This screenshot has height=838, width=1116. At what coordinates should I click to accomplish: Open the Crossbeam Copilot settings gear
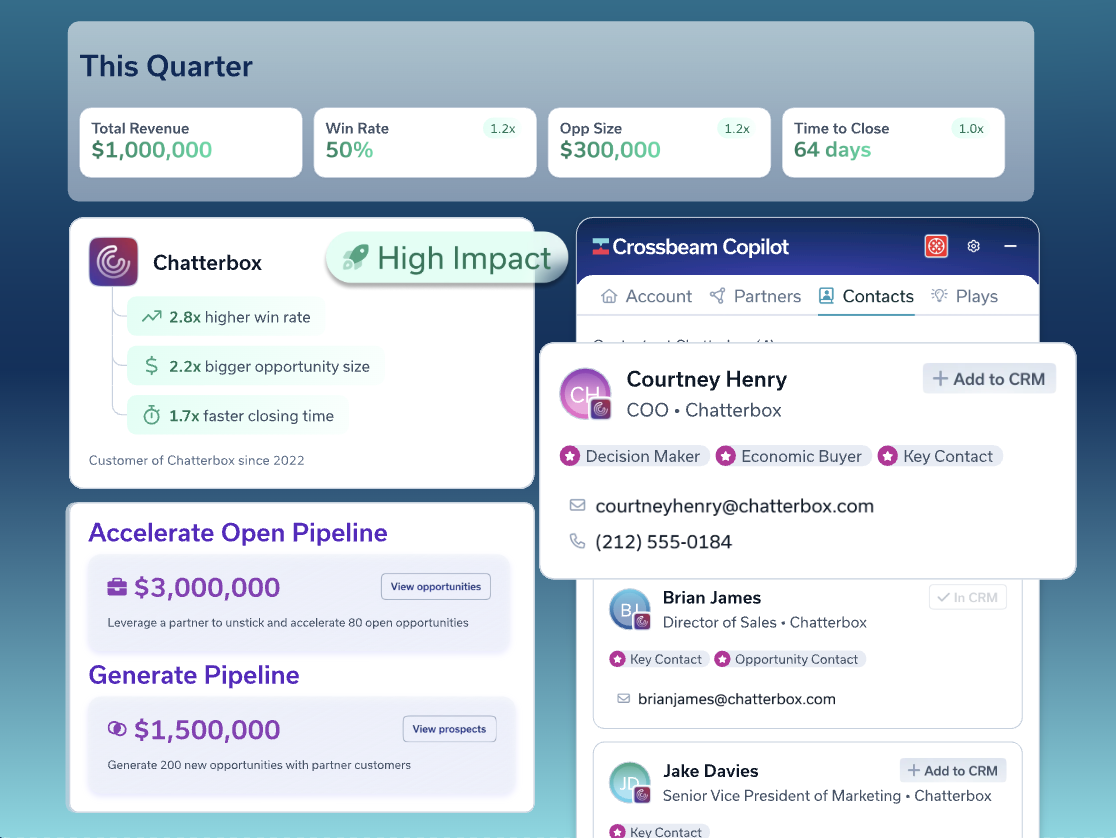pyautogui.click(x=973, y=246)
